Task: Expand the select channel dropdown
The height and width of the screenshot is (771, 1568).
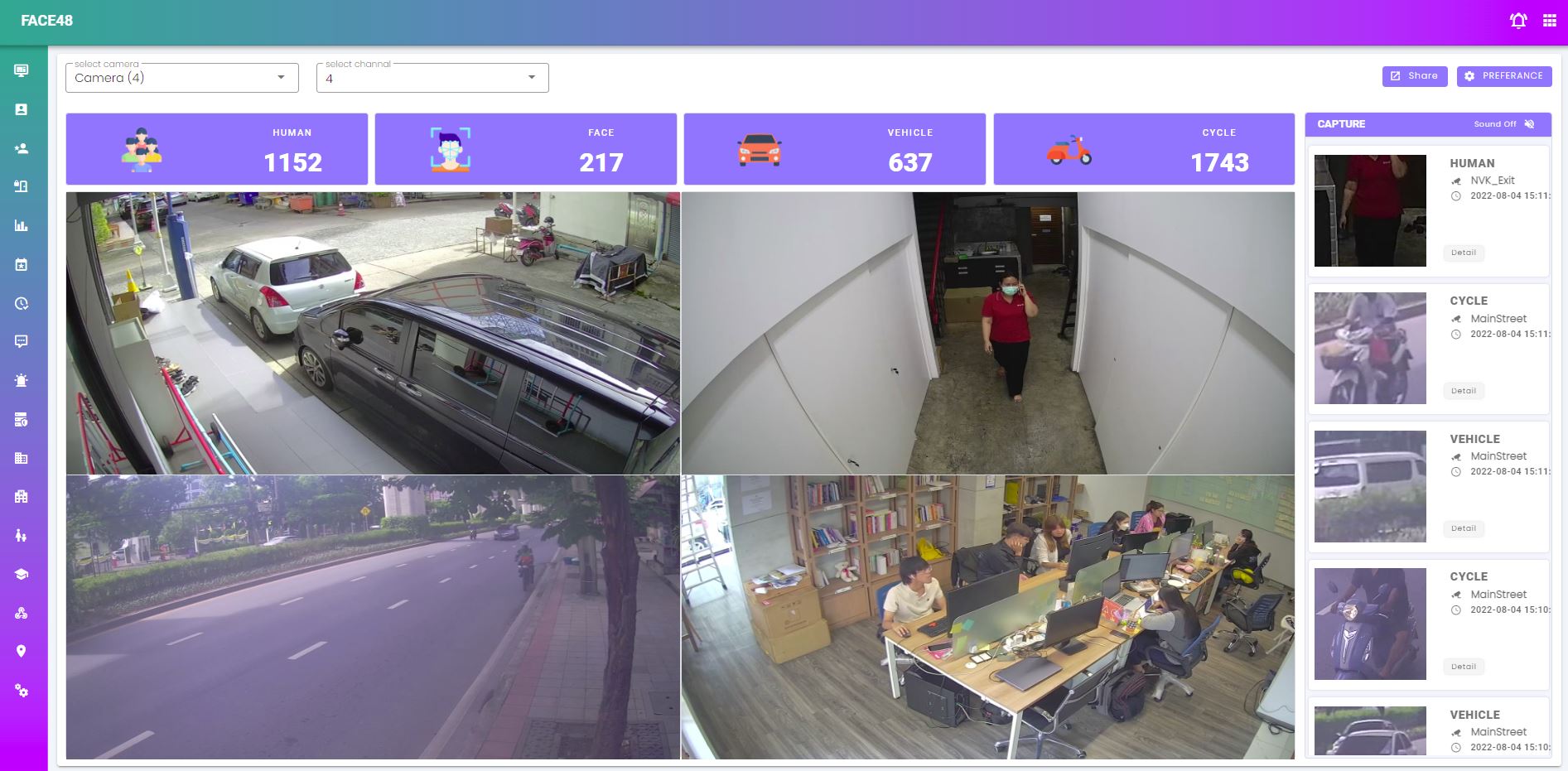Action: pyautogui.click(x=432, y=78)
